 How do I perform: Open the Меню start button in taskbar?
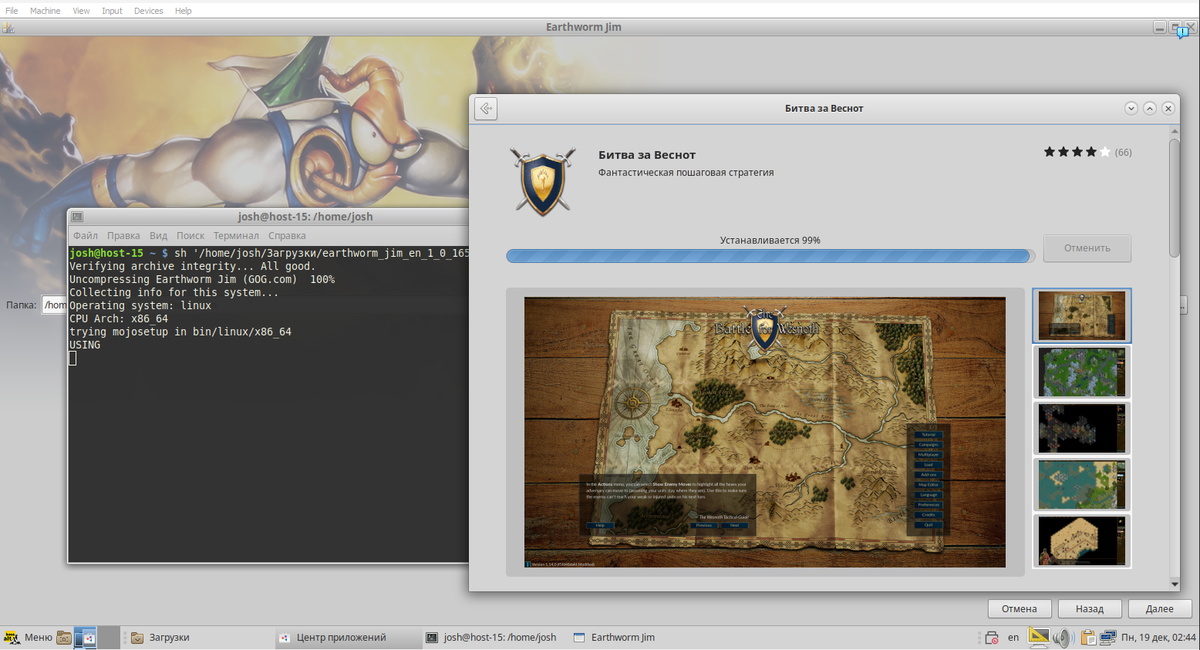[x=28, y=637]
